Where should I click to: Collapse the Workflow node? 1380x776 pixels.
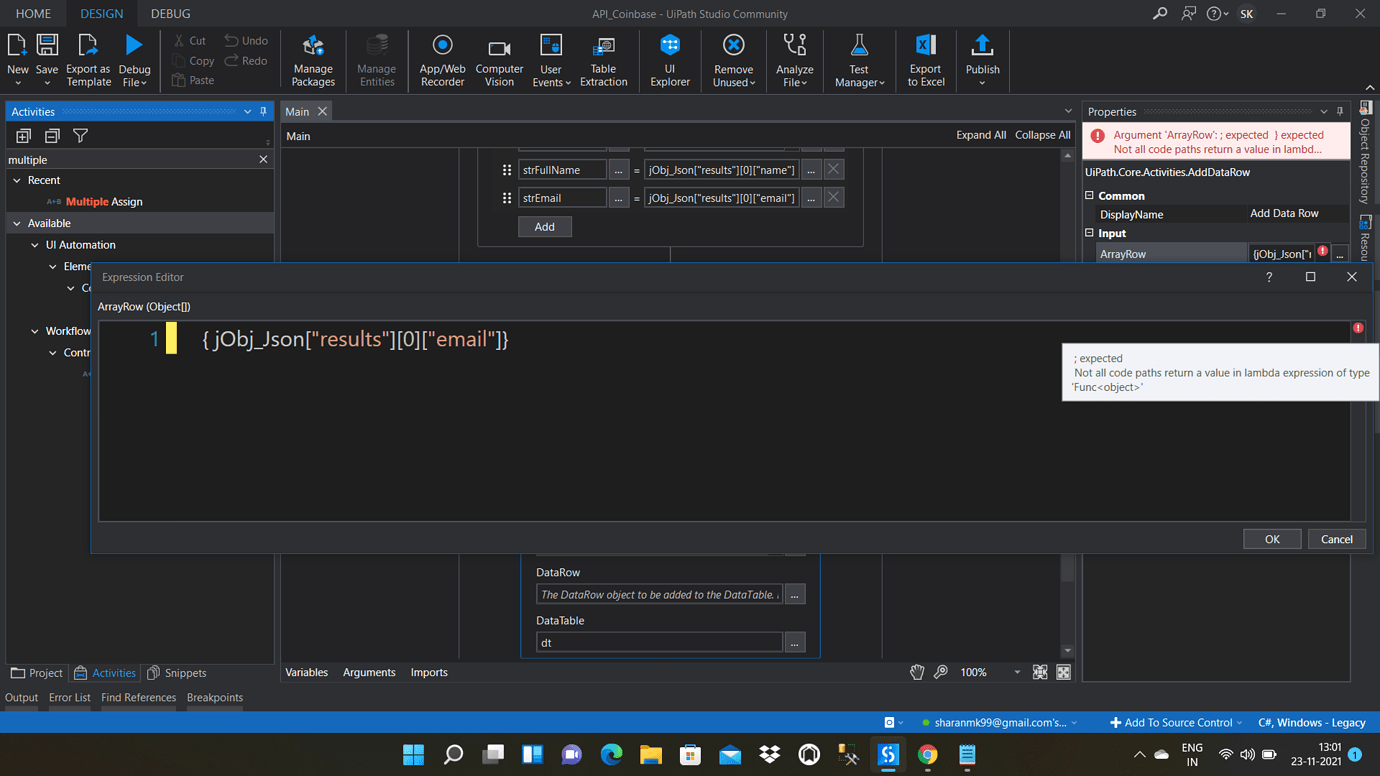coord(35,331)
